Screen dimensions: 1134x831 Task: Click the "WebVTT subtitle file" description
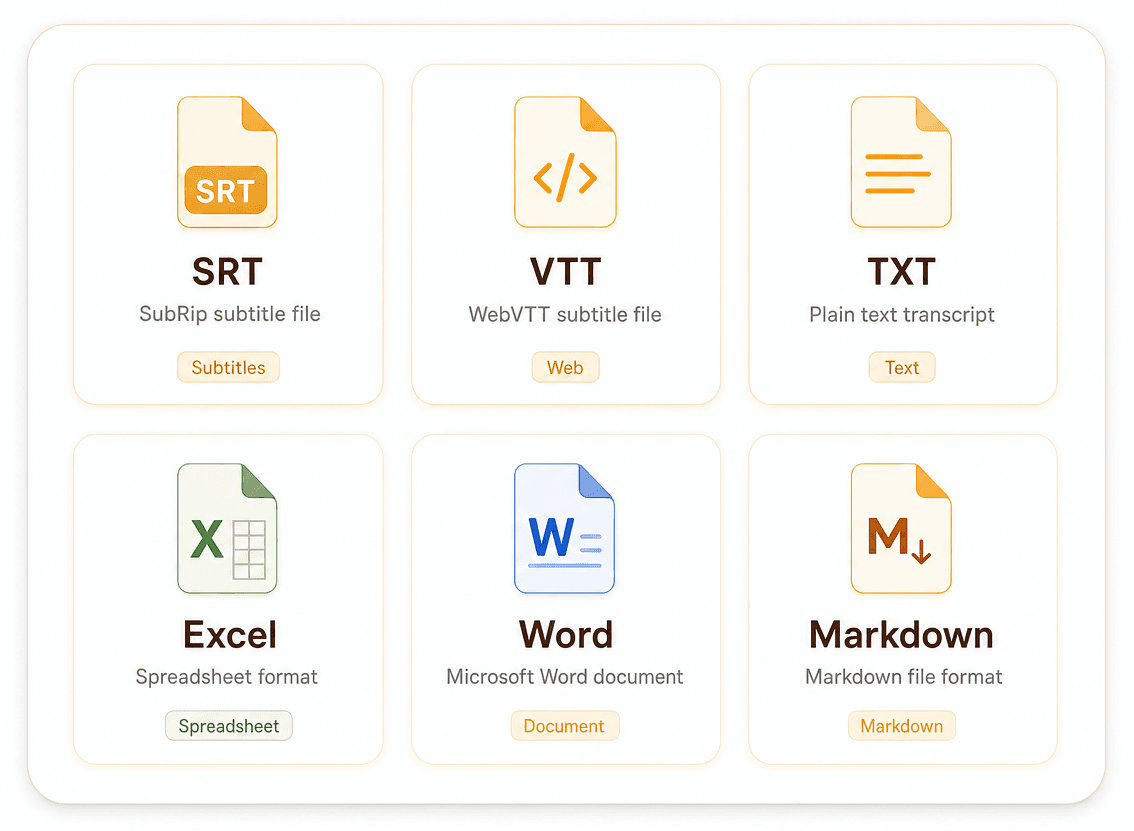[565, 315]
